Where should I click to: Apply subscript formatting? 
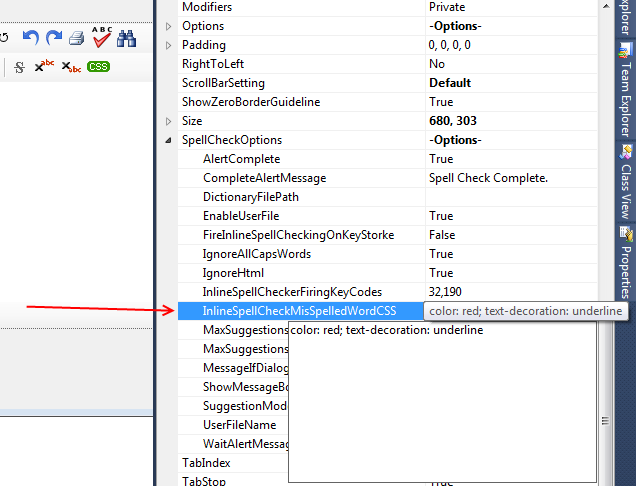pos(71,67)
